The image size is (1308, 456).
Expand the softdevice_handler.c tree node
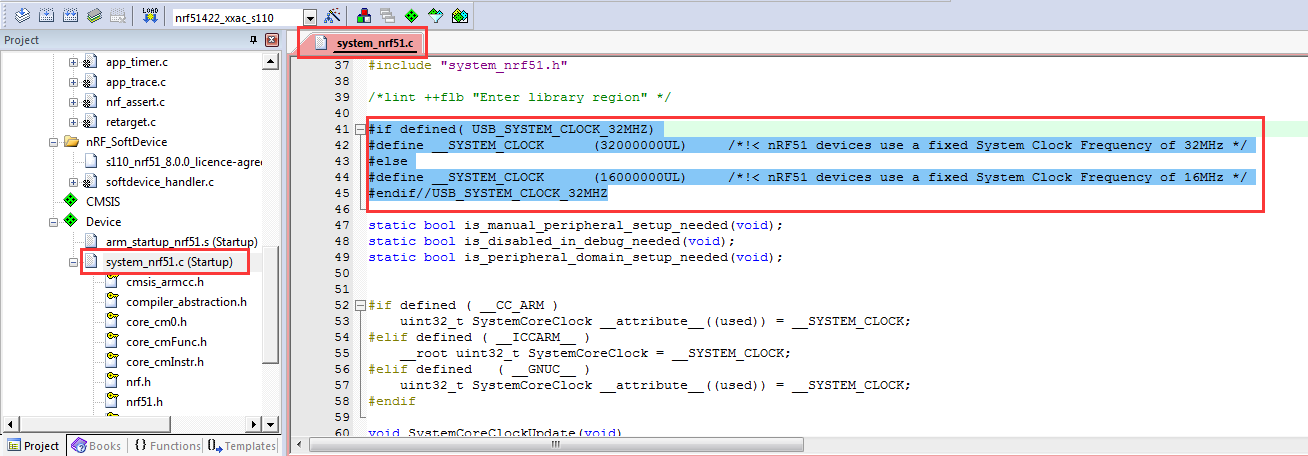(73, 182)
